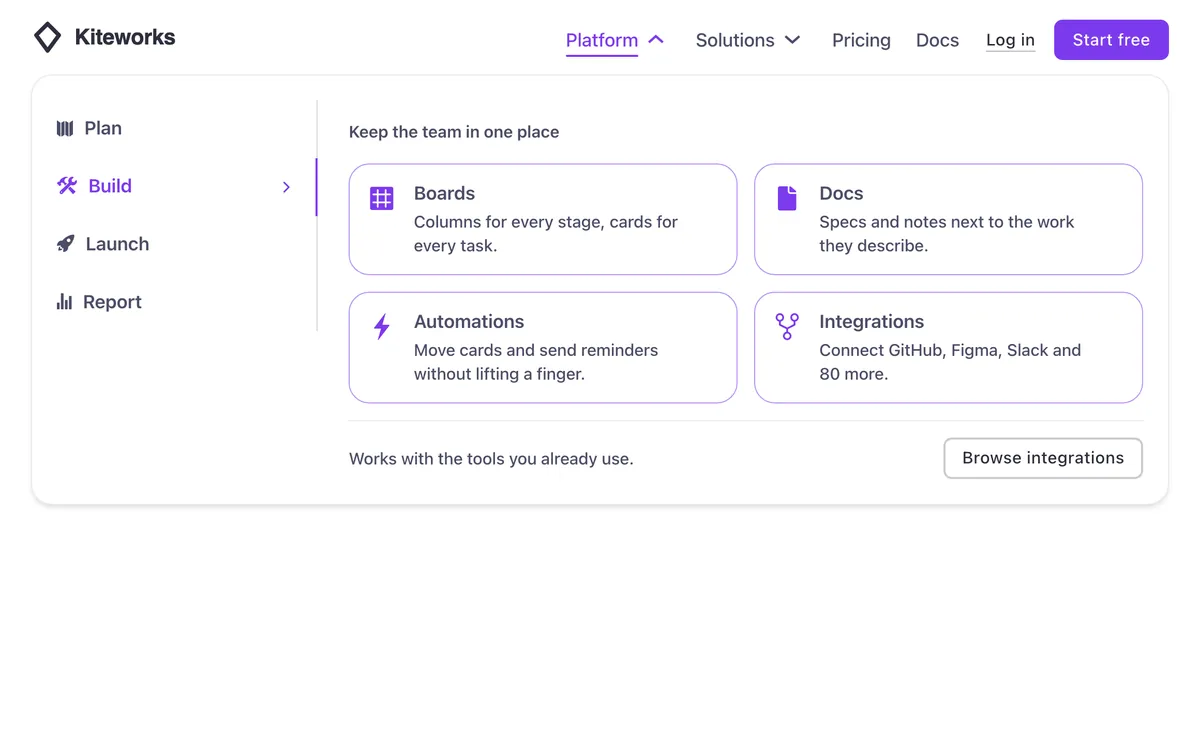1200x750 pixels.
Task: Click the chevron beside Build
Action: [286, 187]
